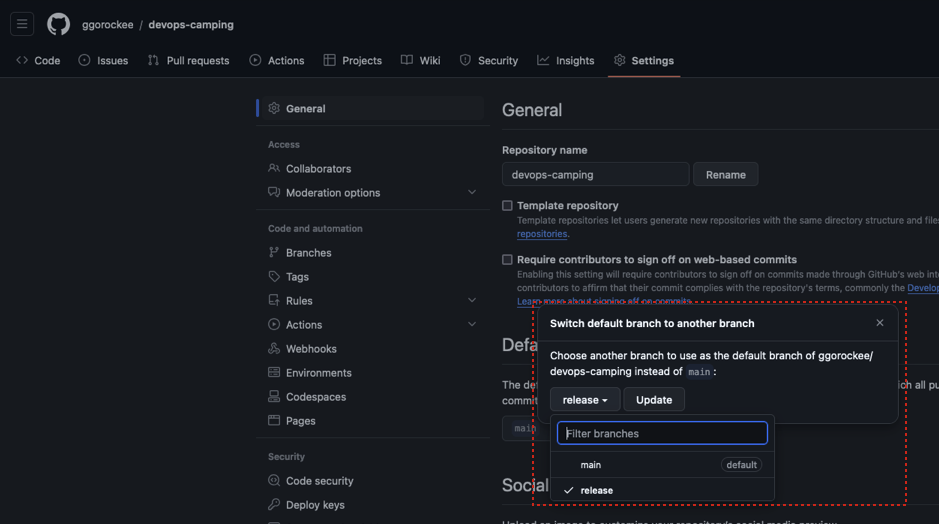The height and width of the screenshot is (524, 939).
Task: Click the Security tab label
Action: pyautogui.click(x=498, y=60)
